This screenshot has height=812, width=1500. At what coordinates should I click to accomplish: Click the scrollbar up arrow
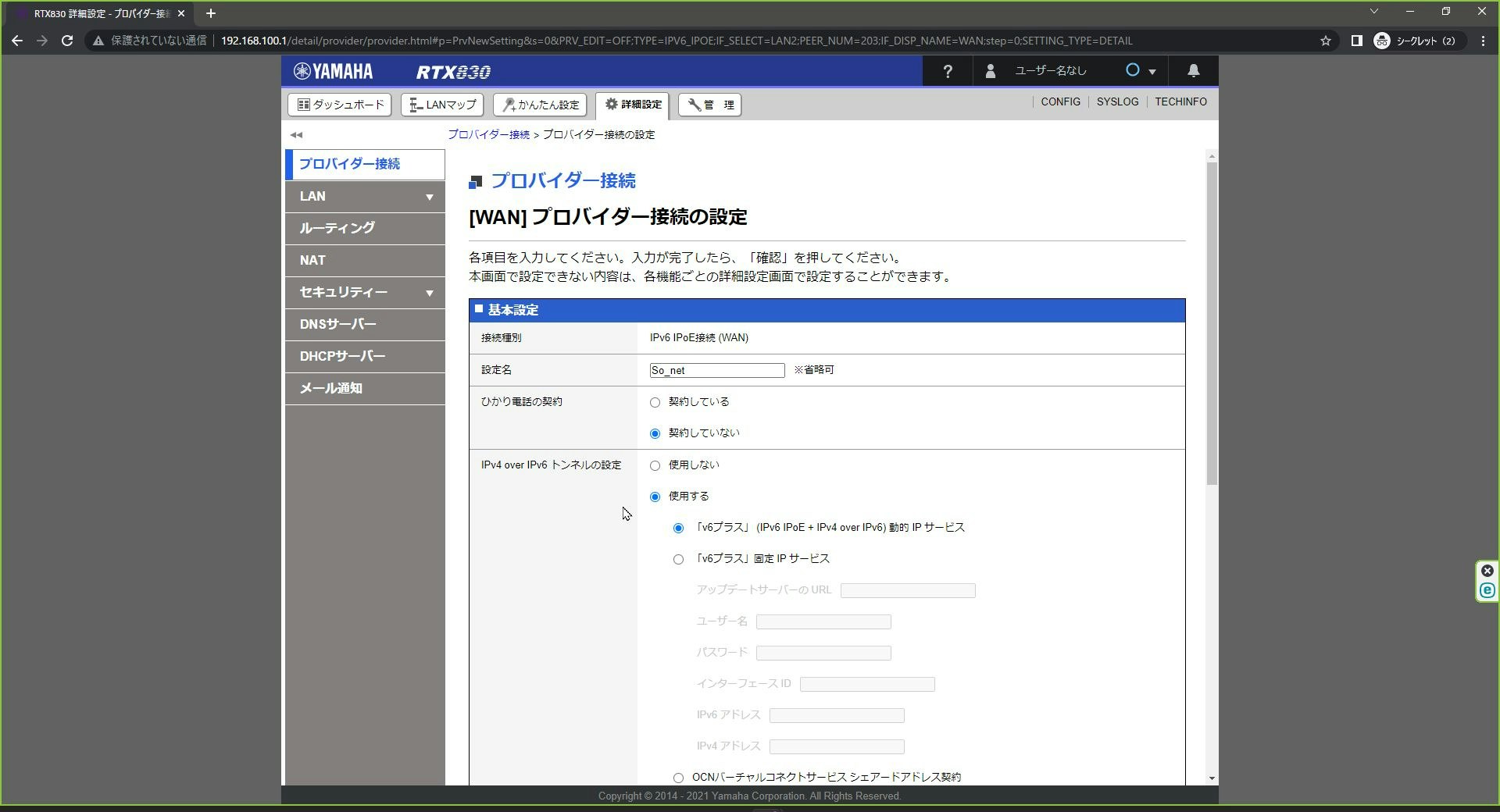click(x=1212, y=156)
